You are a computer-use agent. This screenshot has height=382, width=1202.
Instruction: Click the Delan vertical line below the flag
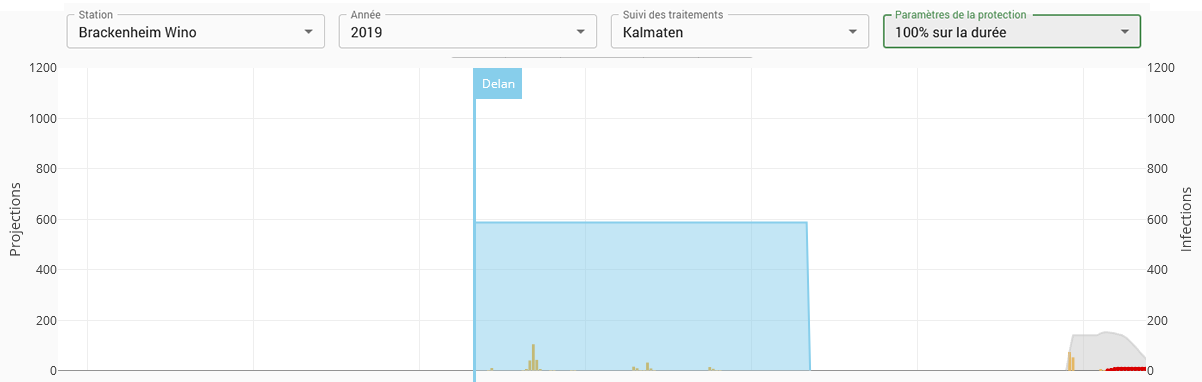tap(474, 240)
